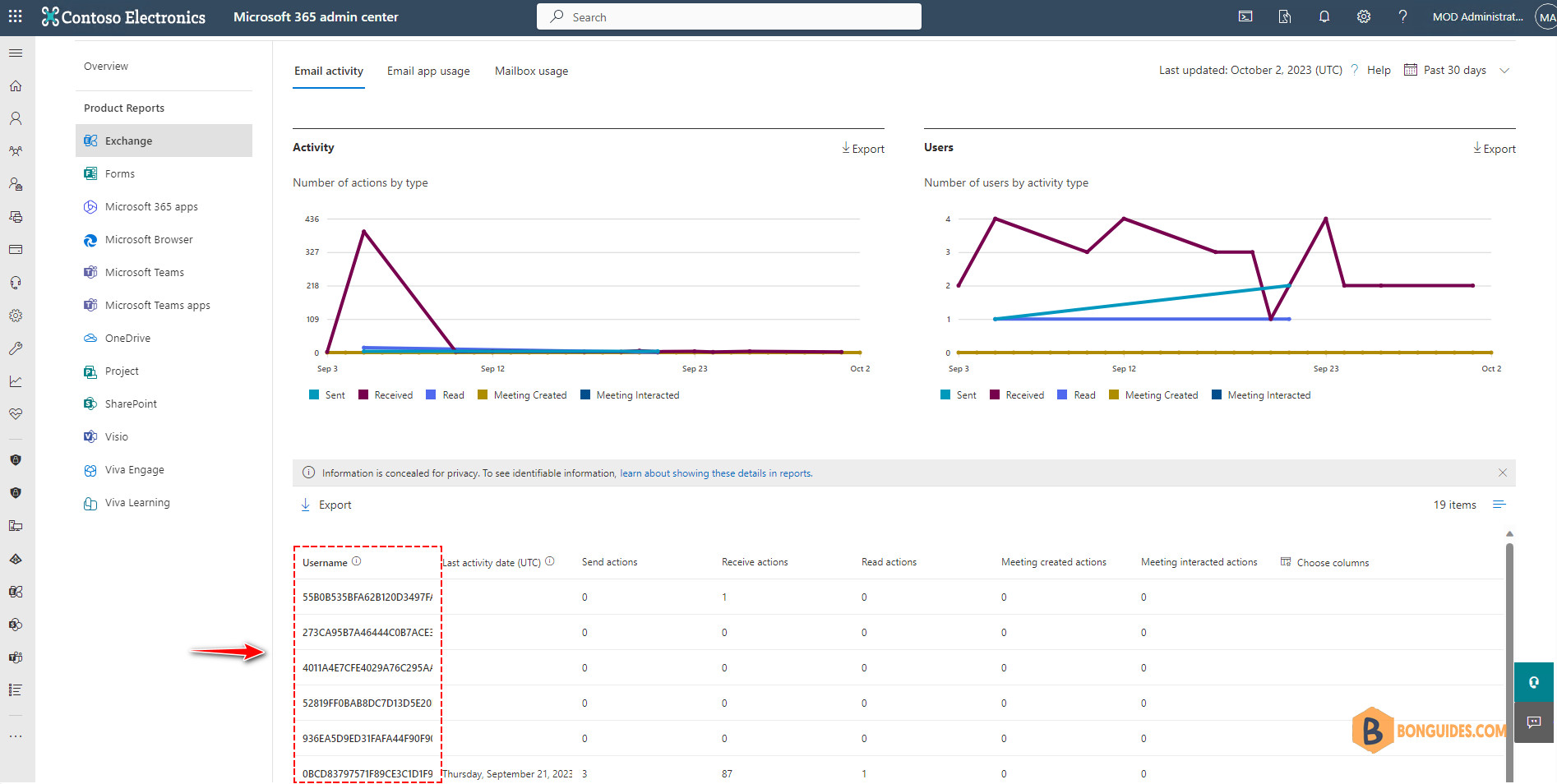1557x784 pixels.
Task: Toggle Received legend in Activity chart
Action: [x=385, y=395]
